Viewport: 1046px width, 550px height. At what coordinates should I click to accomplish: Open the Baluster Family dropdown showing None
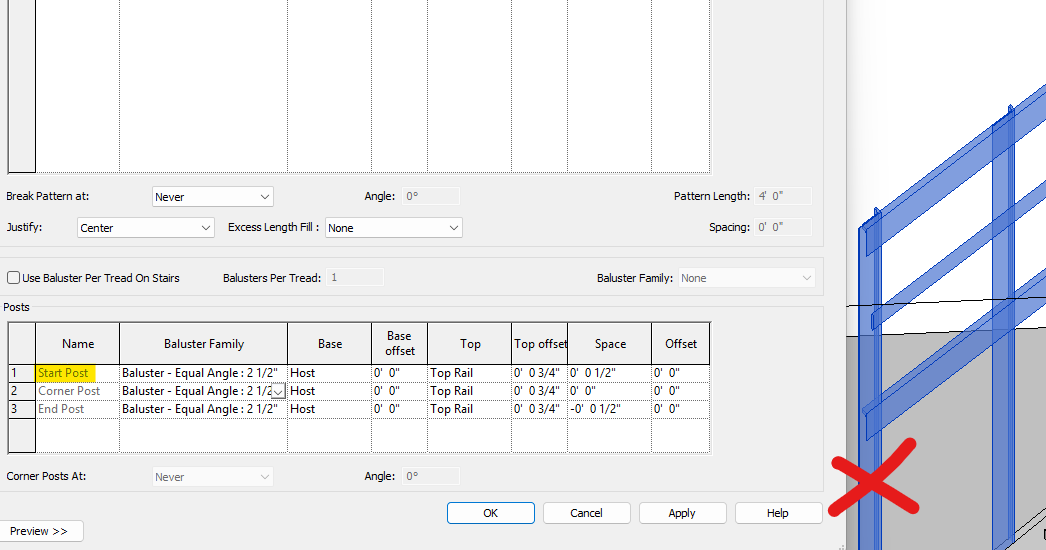746,278
